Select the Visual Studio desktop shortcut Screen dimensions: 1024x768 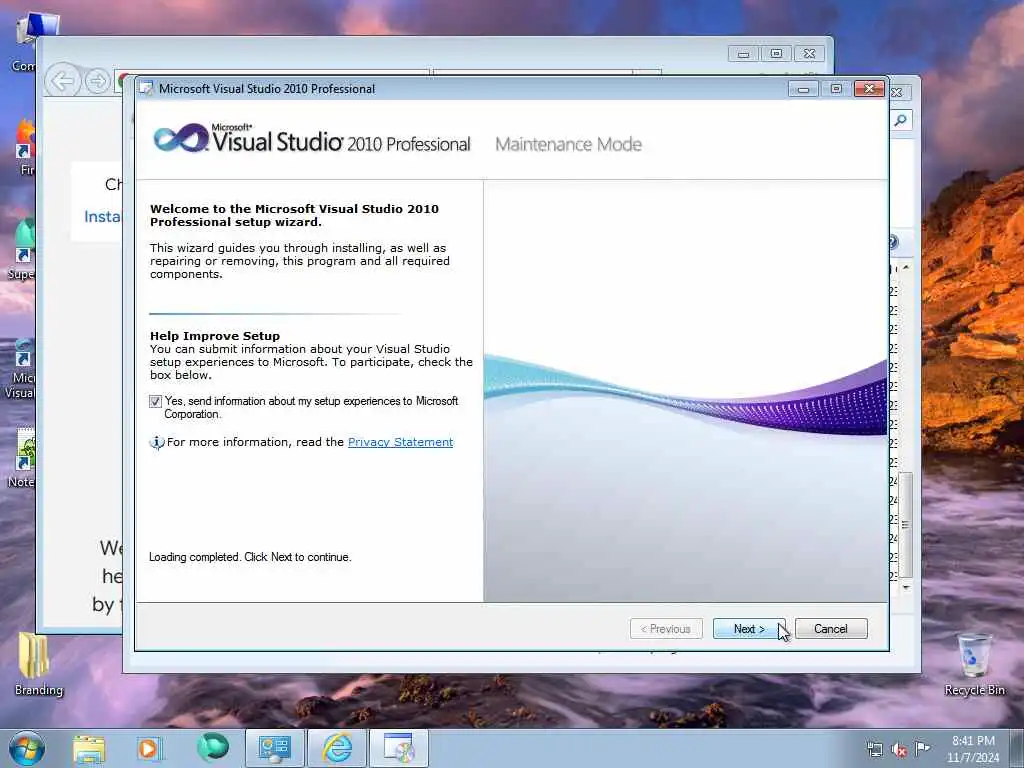pyautogui.click(x=20, y=368)
